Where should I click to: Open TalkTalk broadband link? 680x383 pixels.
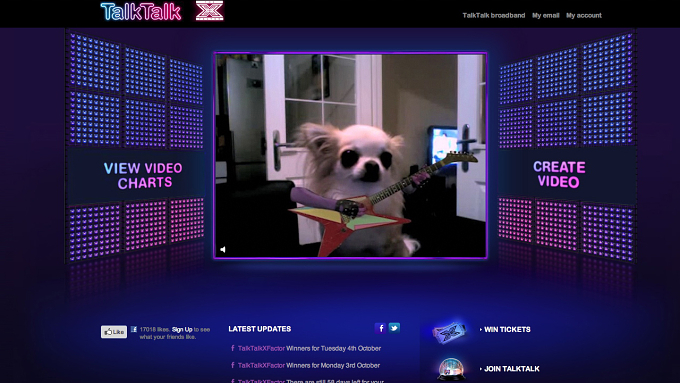[x=494, y=15]
